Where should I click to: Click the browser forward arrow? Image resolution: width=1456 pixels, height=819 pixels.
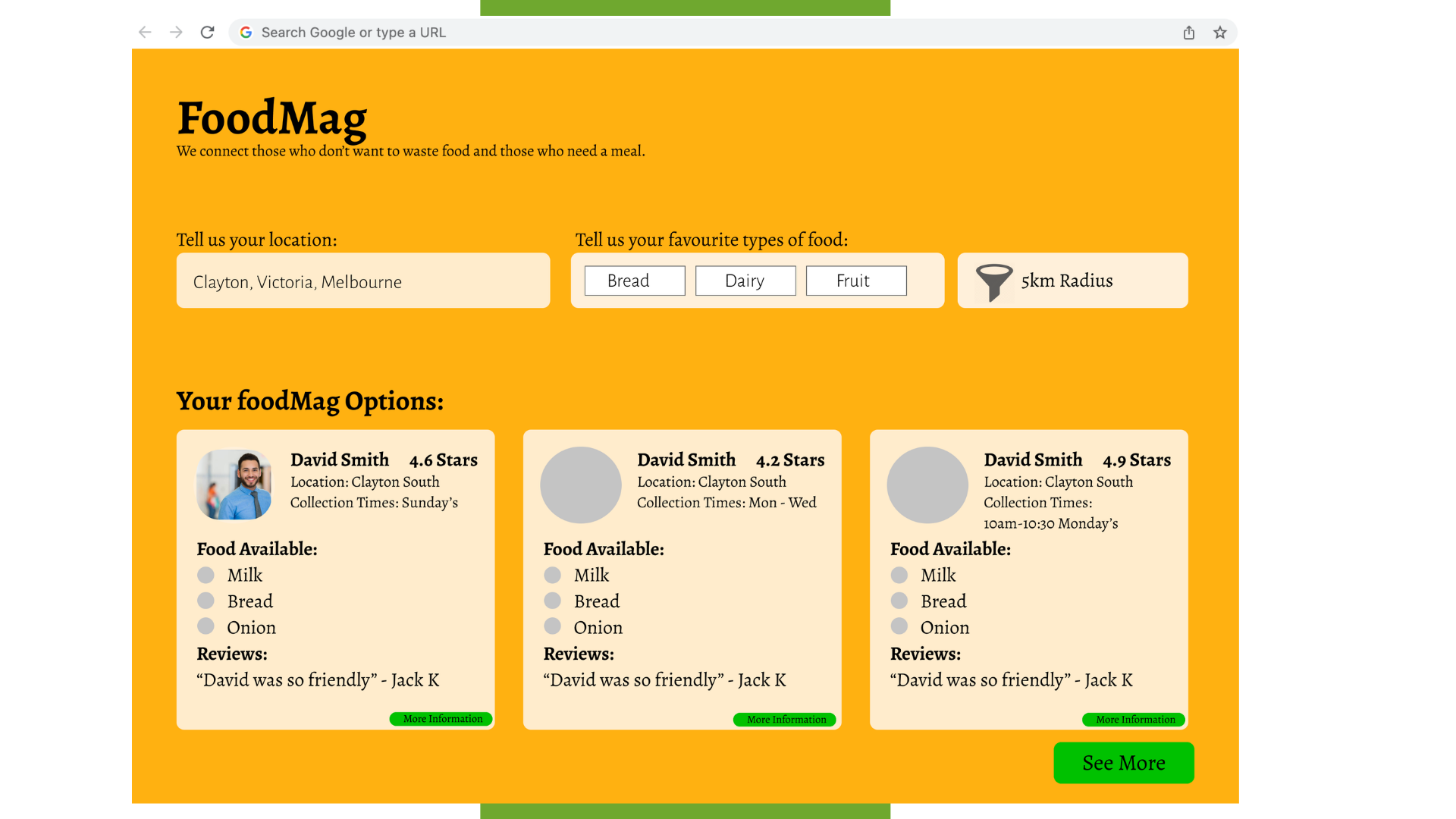pyautogui.click(x=176, y=32)
